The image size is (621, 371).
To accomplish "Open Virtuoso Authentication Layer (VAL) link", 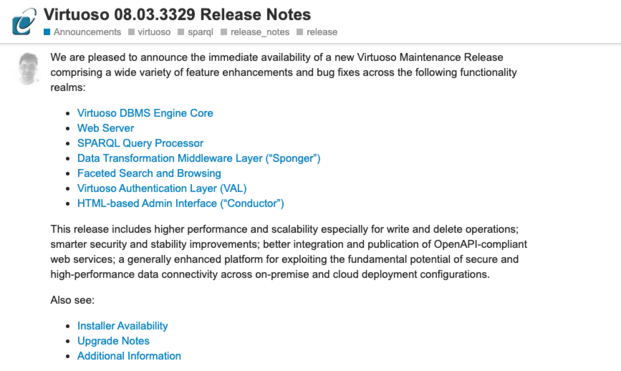I will coord(162,188).
